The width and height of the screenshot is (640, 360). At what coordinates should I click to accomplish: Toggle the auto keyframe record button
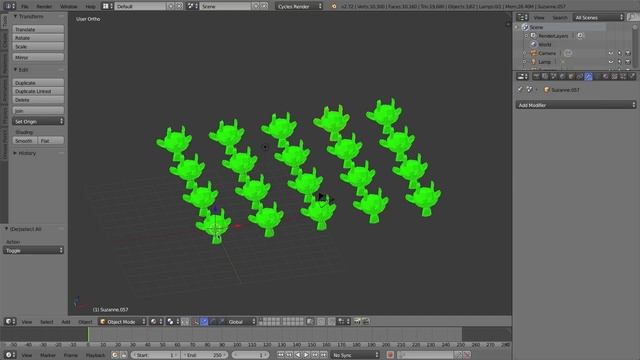(390, 355)
